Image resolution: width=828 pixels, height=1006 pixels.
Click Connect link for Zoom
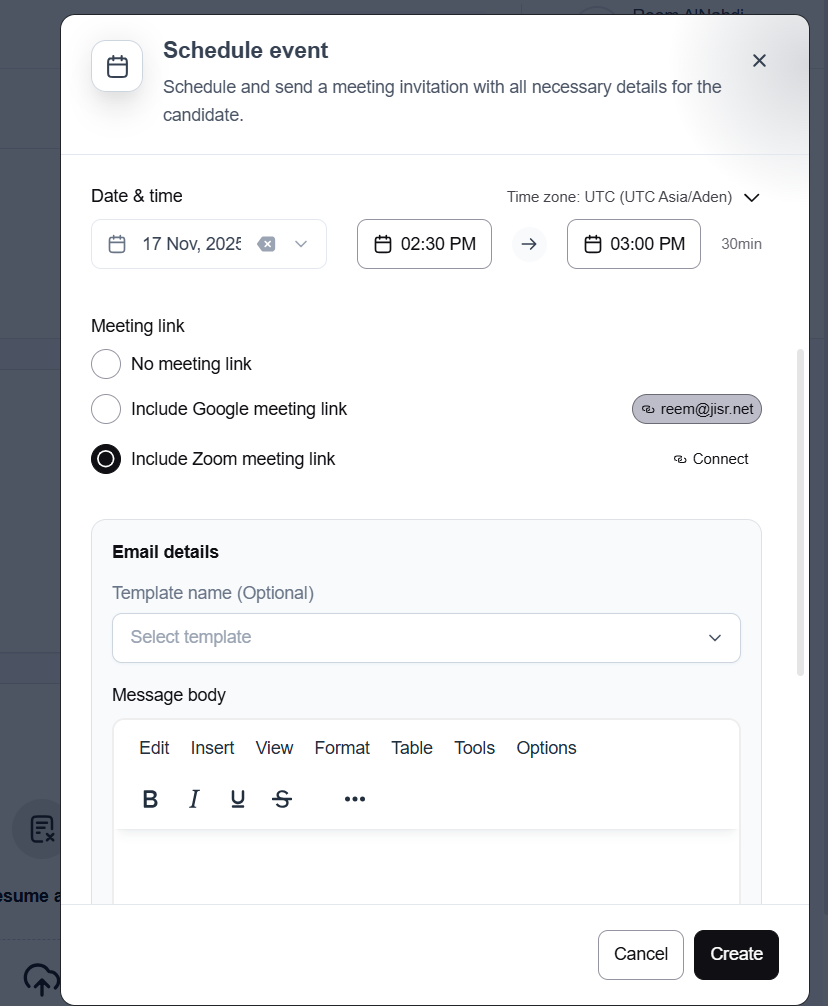[711, 459]
